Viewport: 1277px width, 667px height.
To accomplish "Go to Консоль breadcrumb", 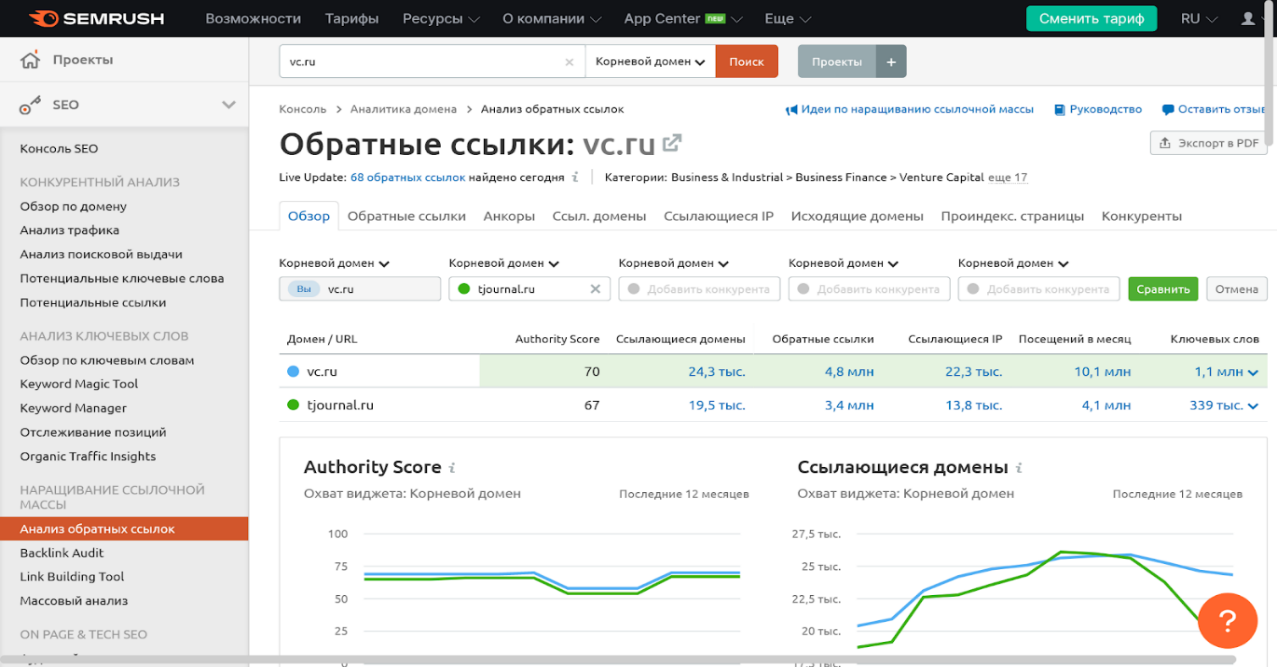I will 303,109.
